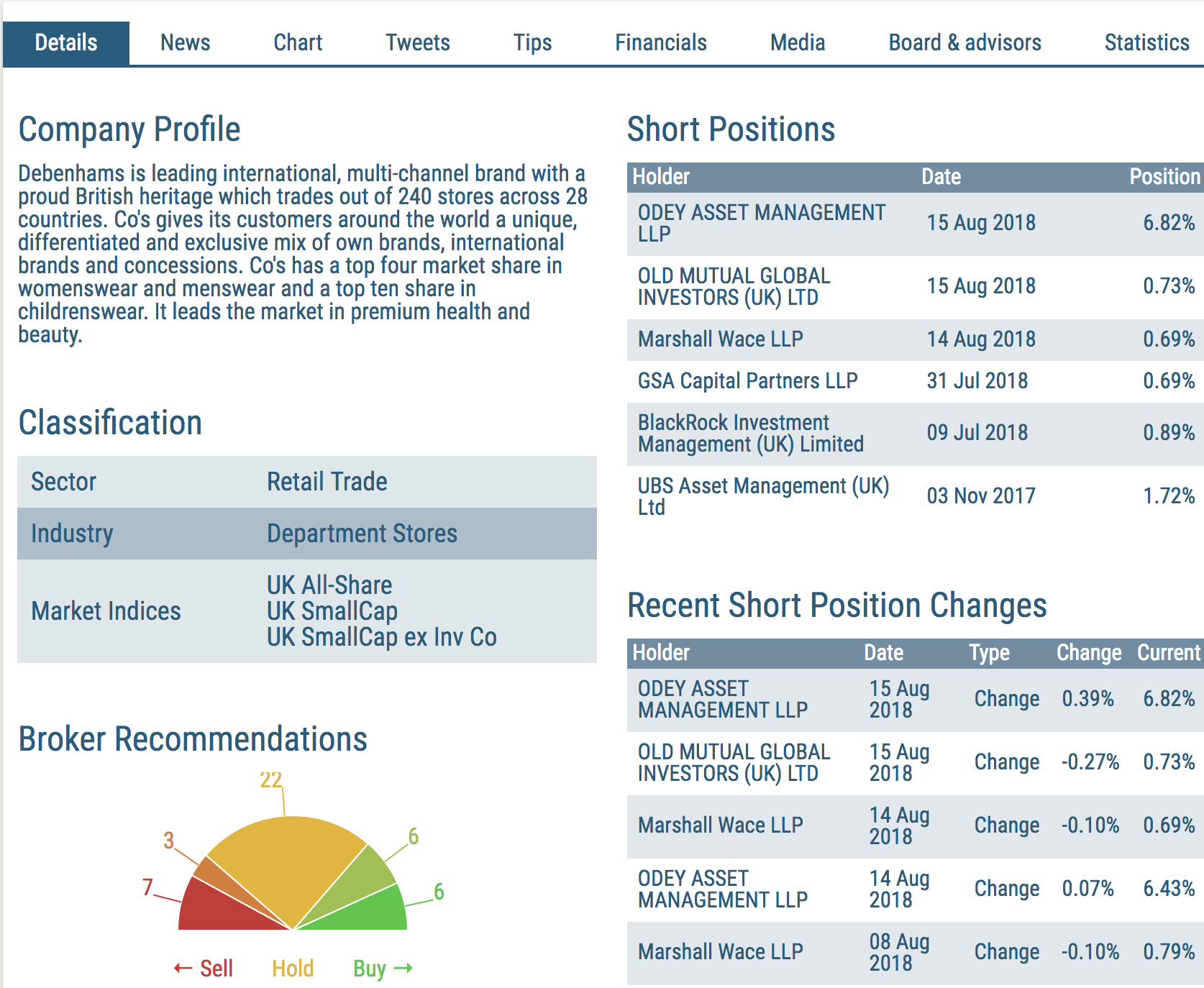Screen dimensions: 1204x988
Task: Click the Date column header in Short Positions
Action: coord(941,177)
